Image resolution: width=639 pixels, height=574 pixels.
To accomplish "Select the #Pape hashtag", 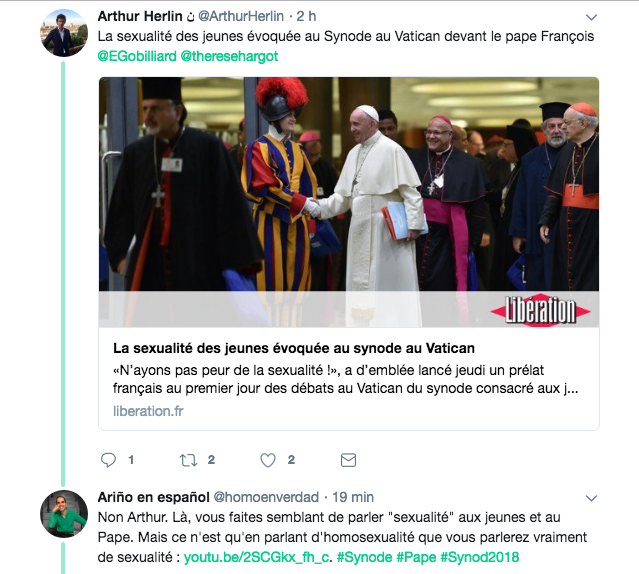I will (416, 557).
